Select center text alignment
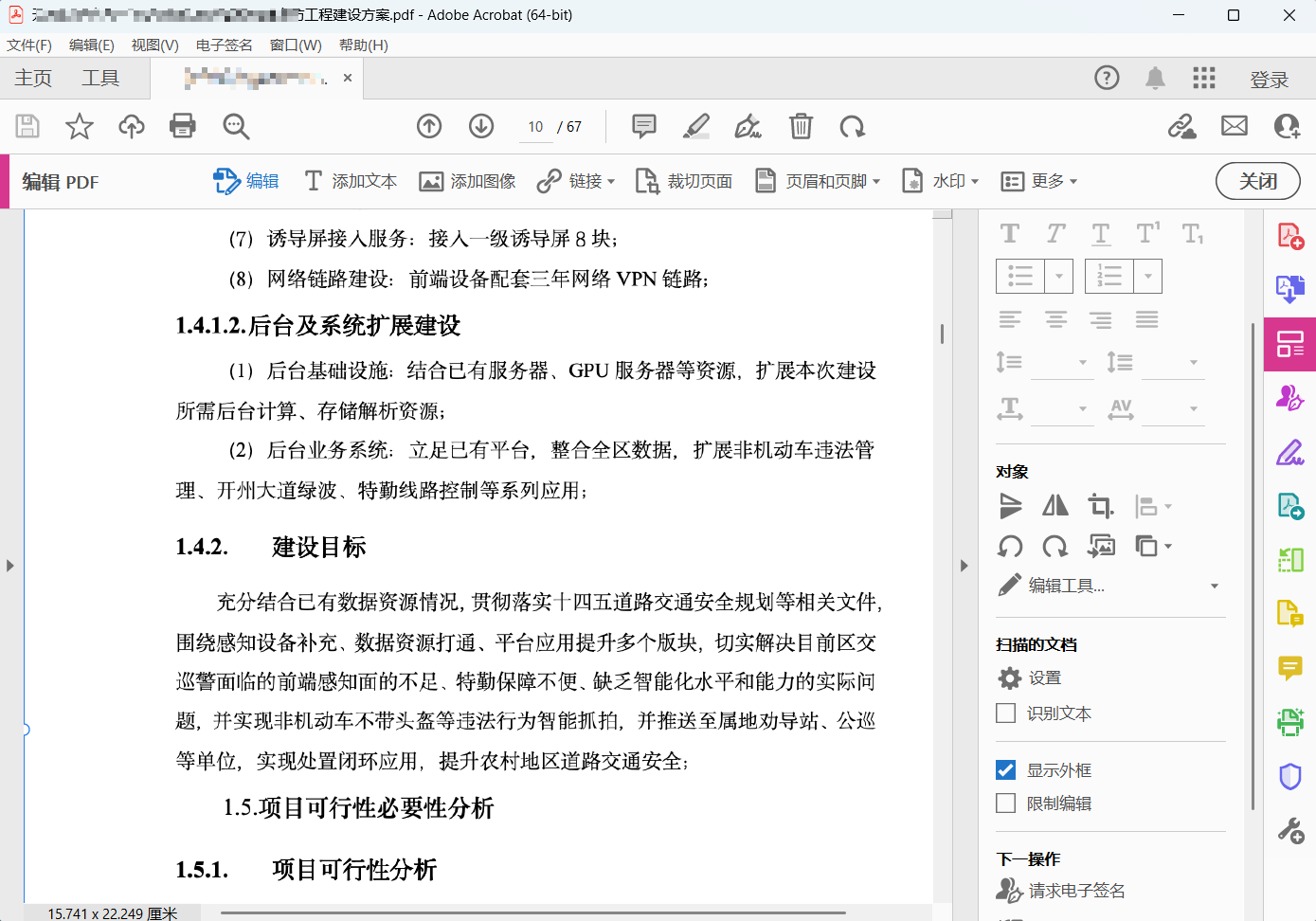 (x=1055, y=319)
